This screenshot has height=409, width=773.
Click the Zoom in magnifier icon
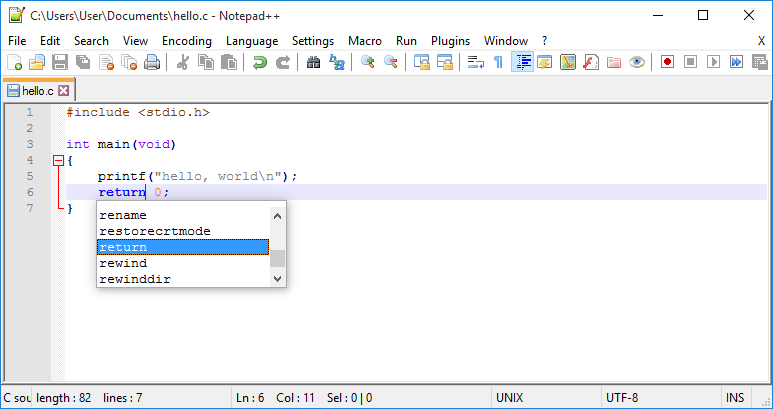click(x=368, y=62)
